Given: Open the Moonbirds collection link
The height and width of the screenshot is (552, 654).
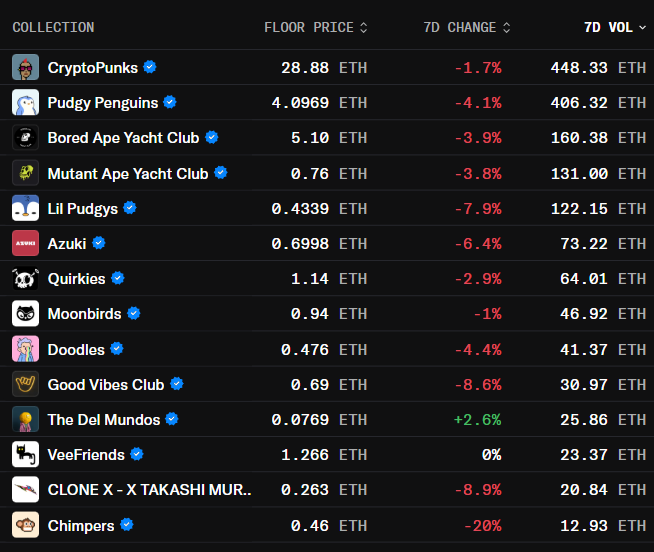Looking at the screenshot, I should click(x=84, y=314).
